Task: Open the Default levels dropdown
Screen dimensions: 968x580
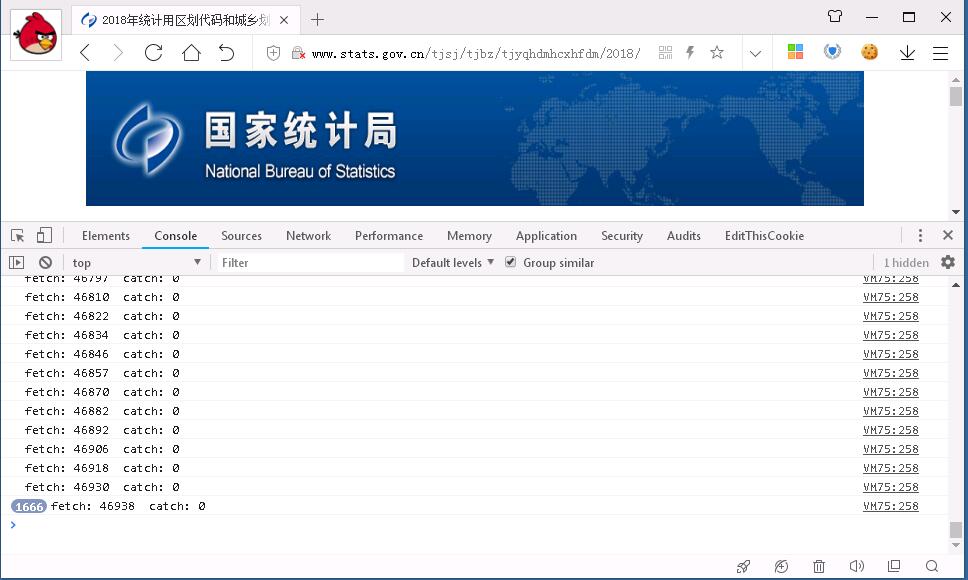Action: 453,263
